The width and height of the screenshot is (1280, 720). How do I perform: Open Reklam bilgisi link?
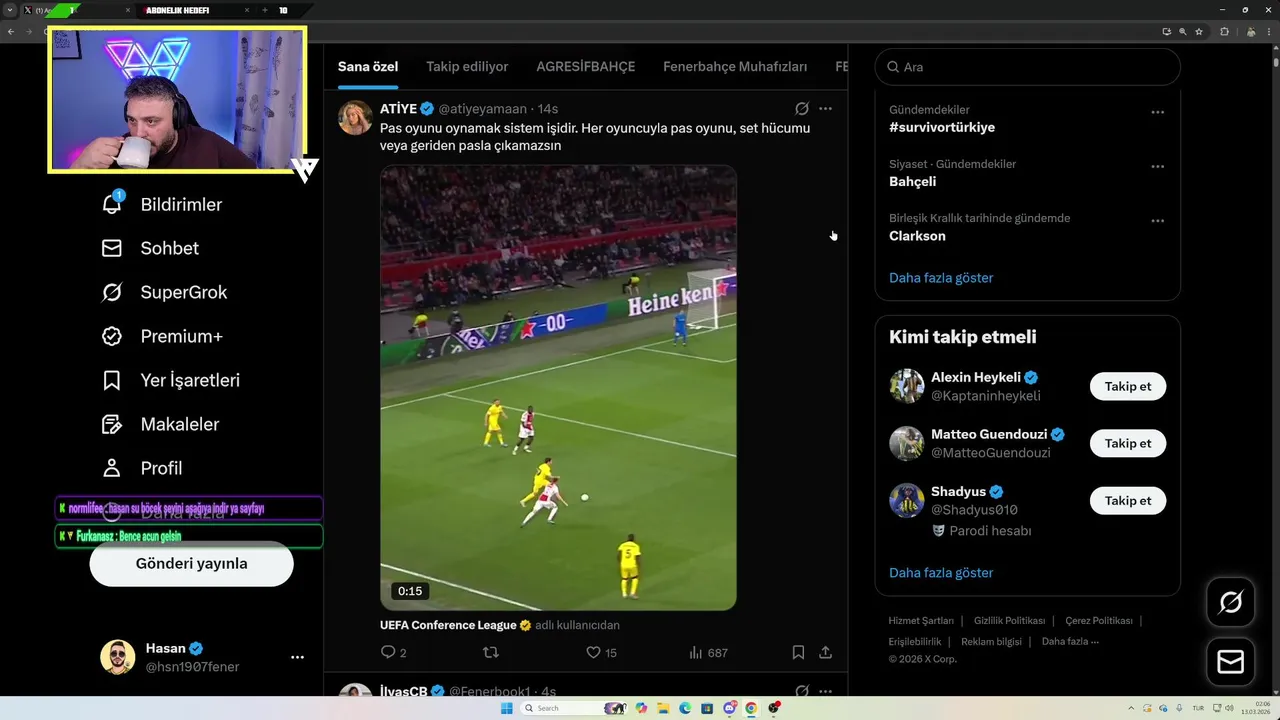tap(991, 642)
